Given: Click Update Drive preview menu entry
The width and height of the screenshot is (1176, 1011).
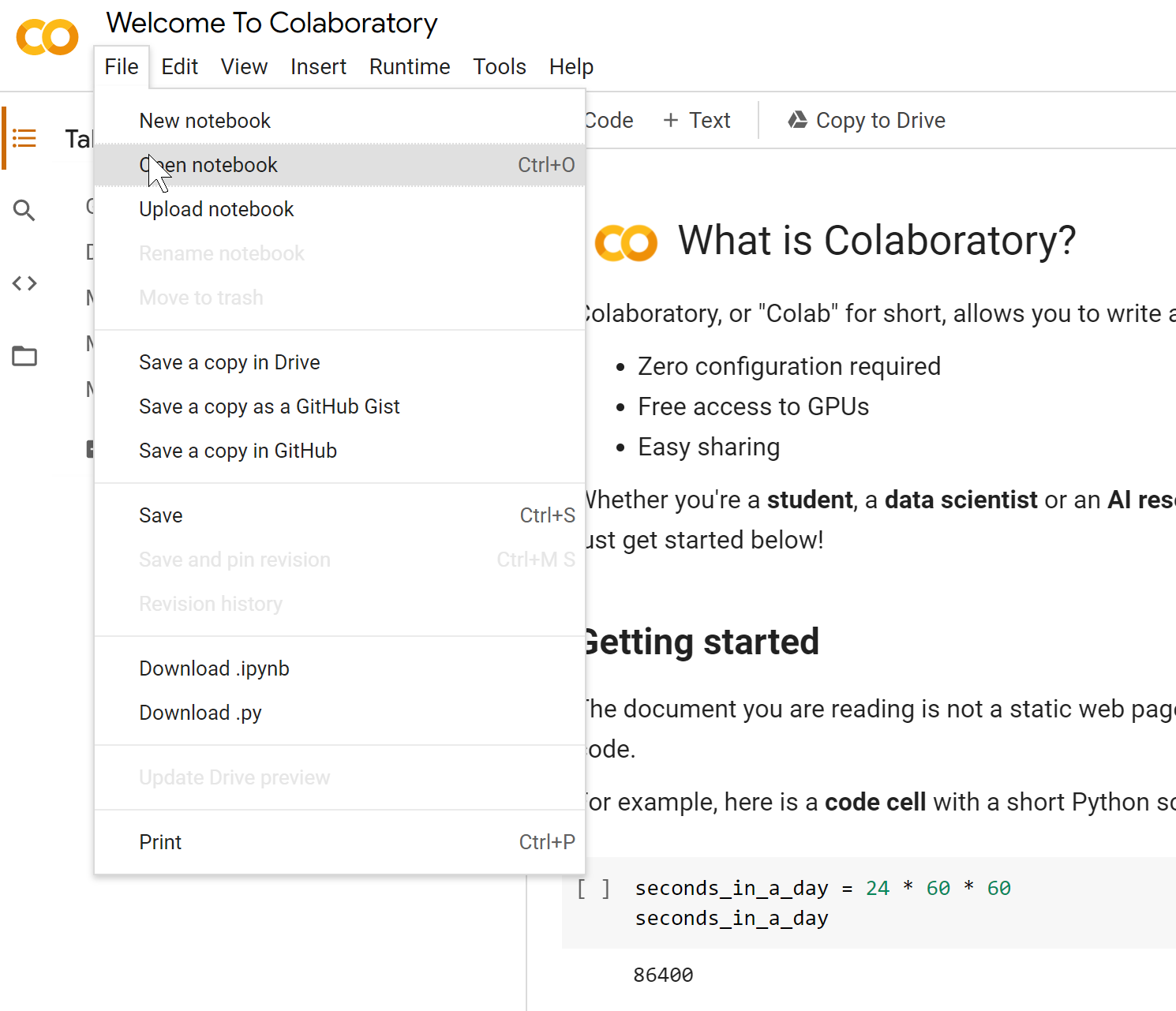Looking at the screenshot, I should pos(340,777).
